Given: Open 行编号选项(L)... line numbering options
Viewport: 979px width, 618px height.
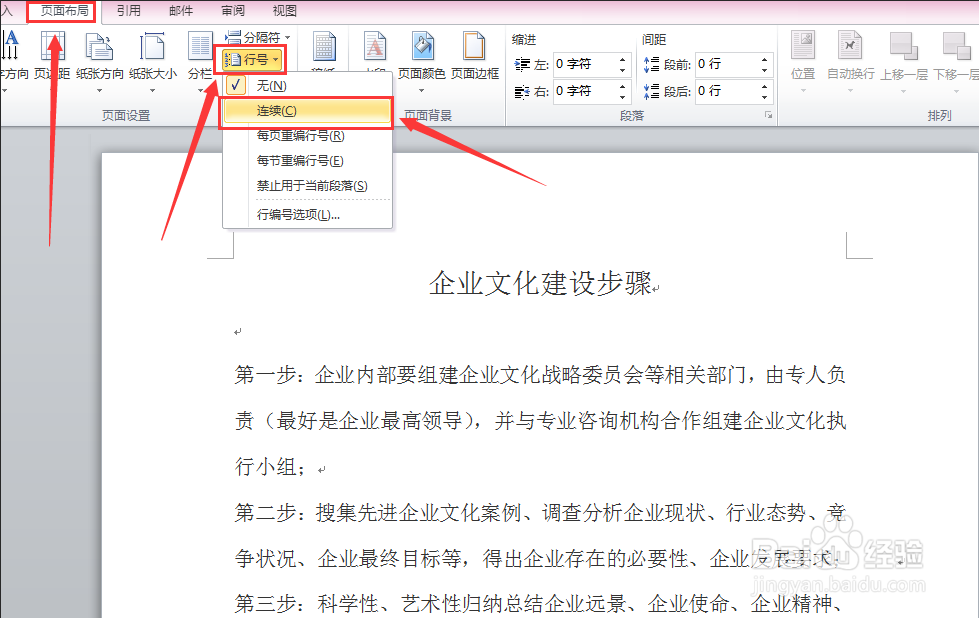Looking at the screenshot, I should [x=307, y=215].
